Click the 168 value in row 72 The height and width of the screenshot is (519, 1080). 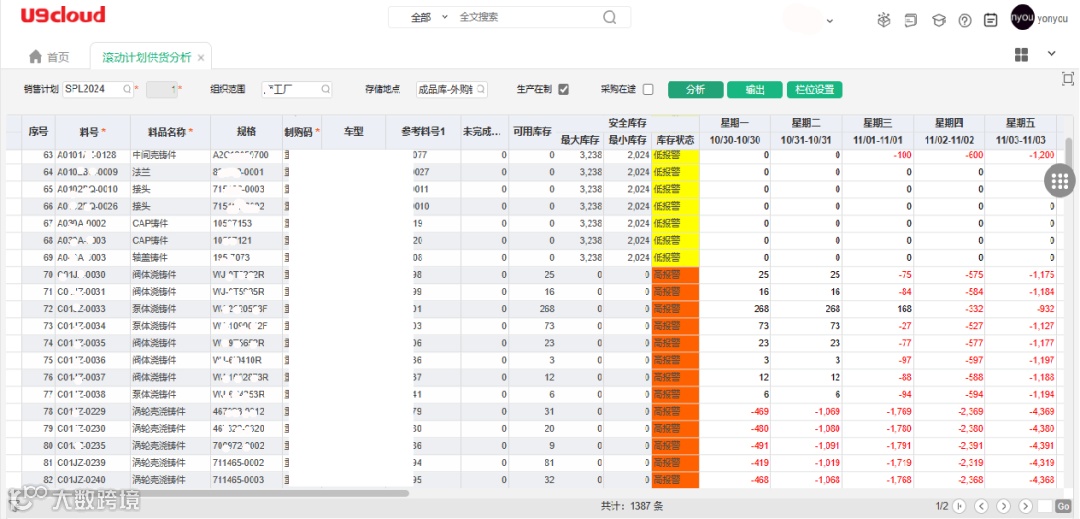click(x=902, y=308)
